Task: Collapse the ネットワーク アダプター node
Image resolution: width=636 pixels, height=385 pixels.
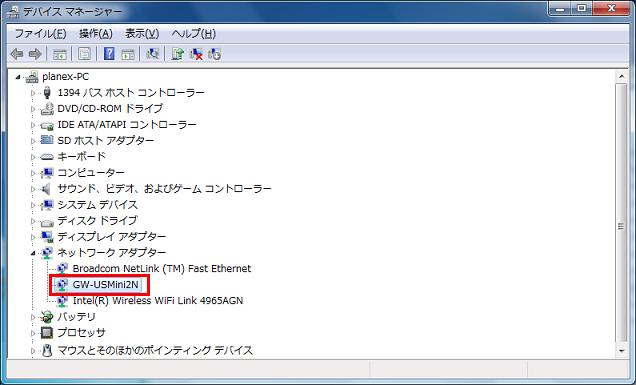Action: click(x=33, y=253)
